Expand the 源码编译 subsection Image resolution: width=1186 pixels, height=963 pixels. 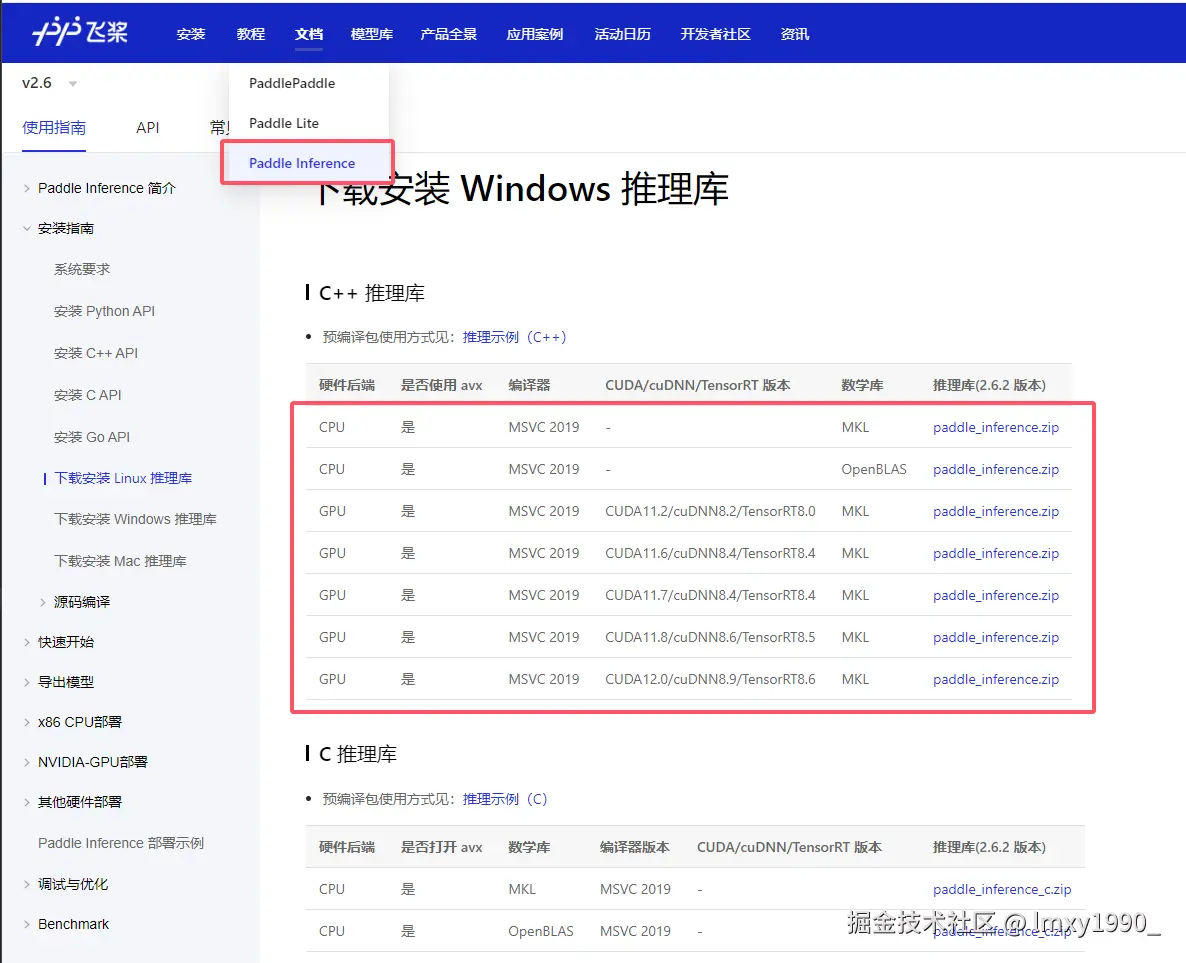point(82,602)
